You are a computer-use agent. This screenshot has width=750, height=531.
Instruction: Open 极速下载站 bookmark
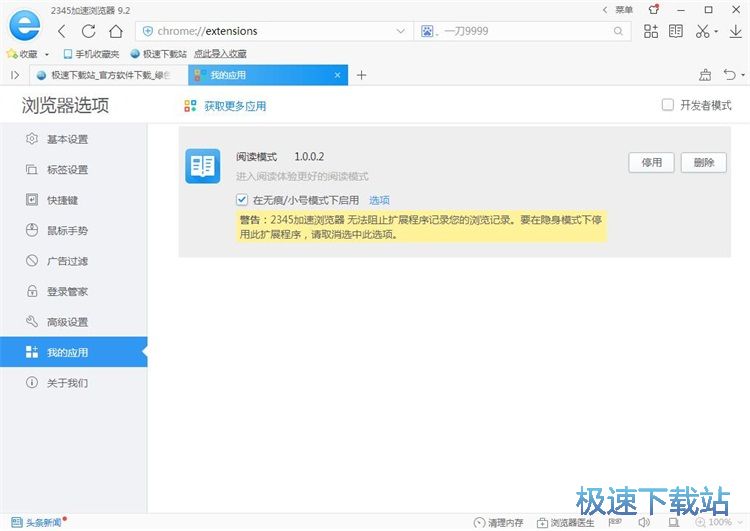tap(158, 54)
